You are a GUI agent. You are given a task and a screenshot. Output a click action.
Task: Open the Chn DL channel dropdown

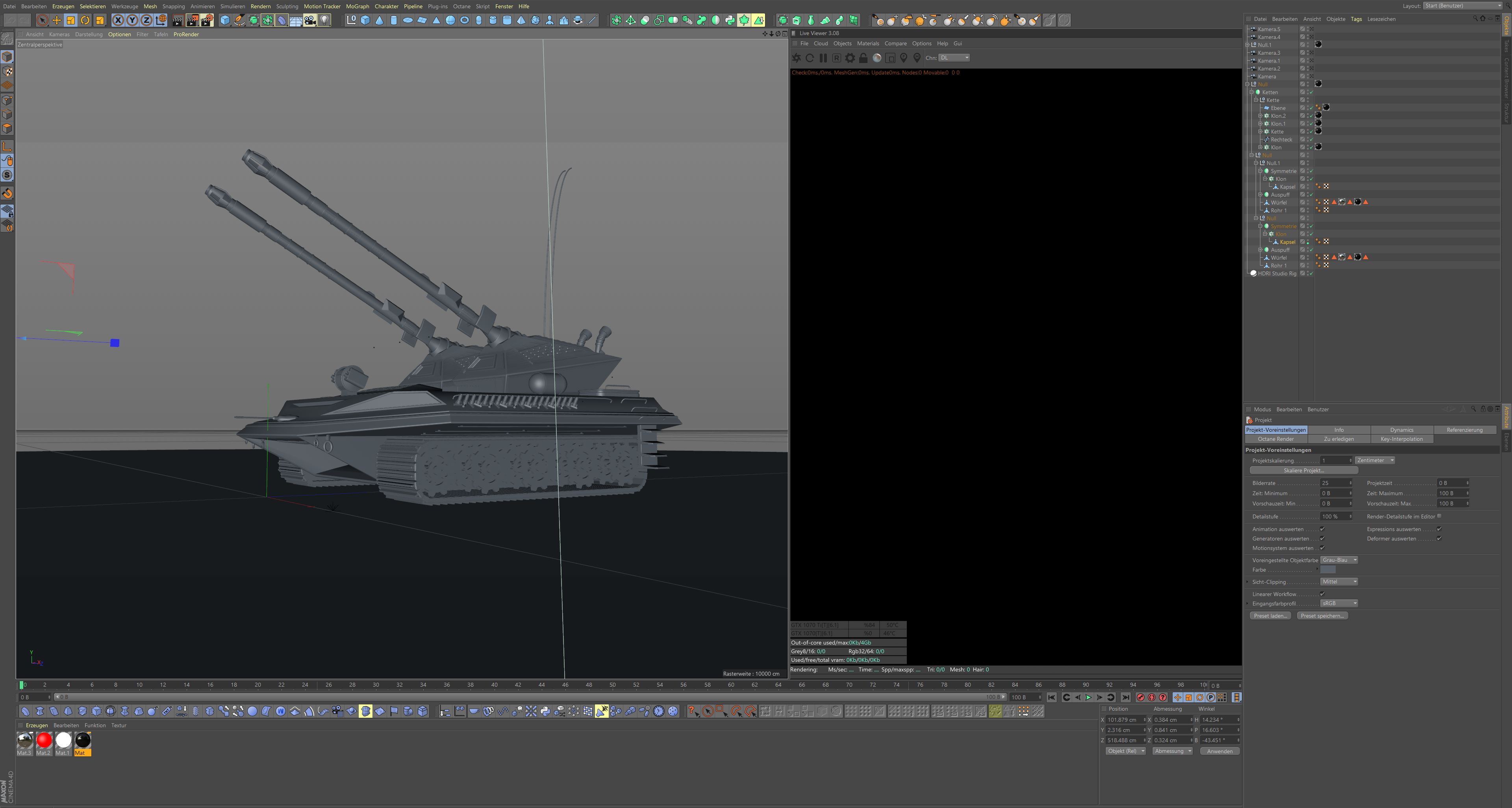tap(954, 58)
